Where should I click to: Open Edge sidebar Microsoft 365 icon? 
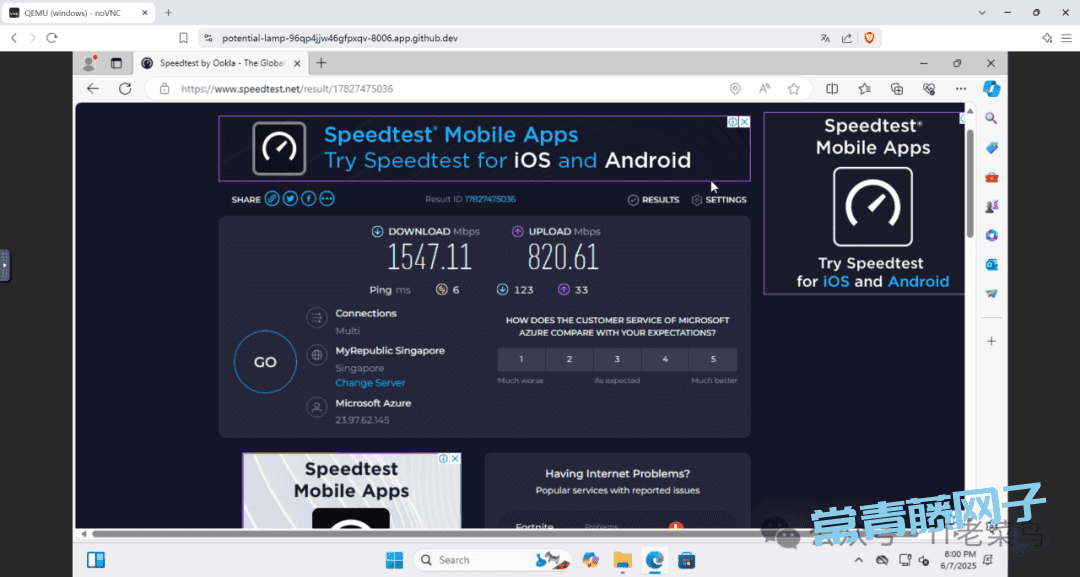coord(991,235)
